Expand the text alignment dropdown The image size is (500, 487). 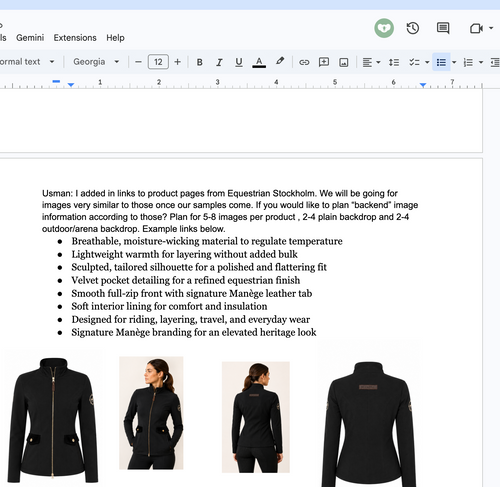[371, 62]
